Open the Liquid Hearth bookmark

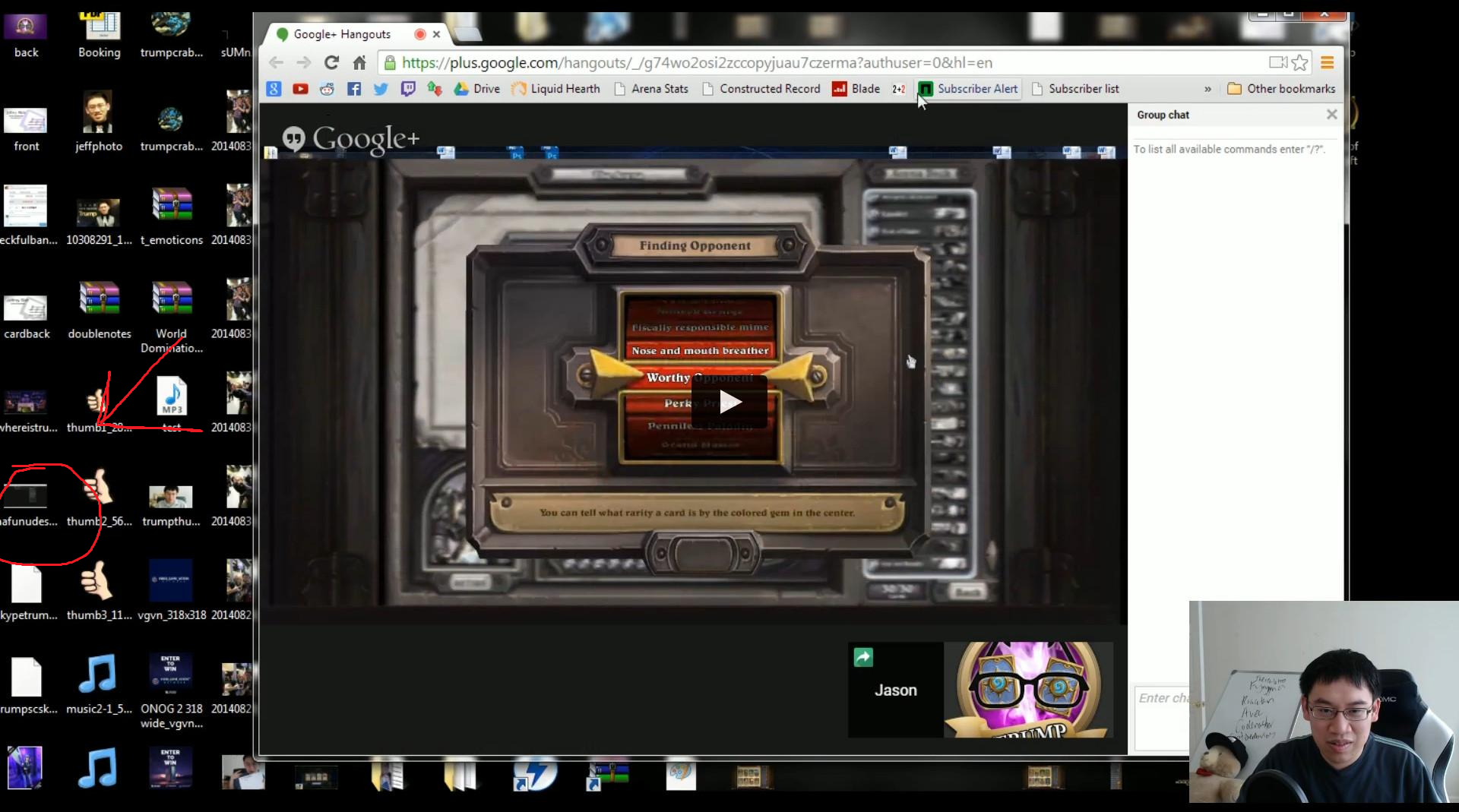tap(555, 89)
